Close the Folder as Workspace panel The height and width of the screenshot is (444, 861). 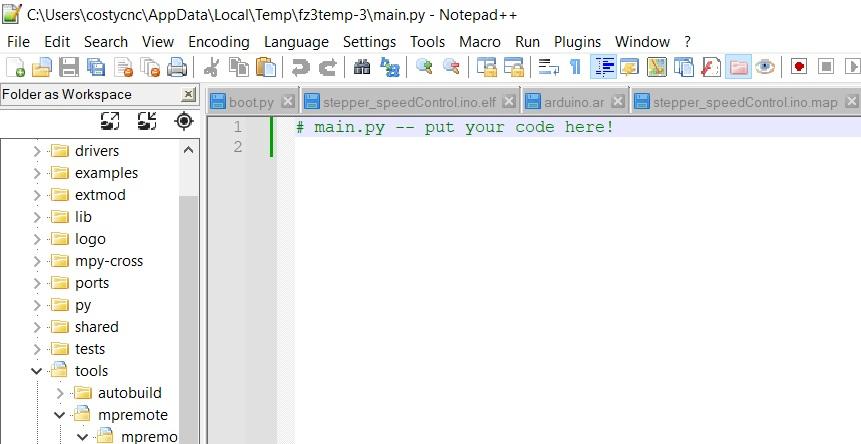pyautogui.click(x=188, y=94)
